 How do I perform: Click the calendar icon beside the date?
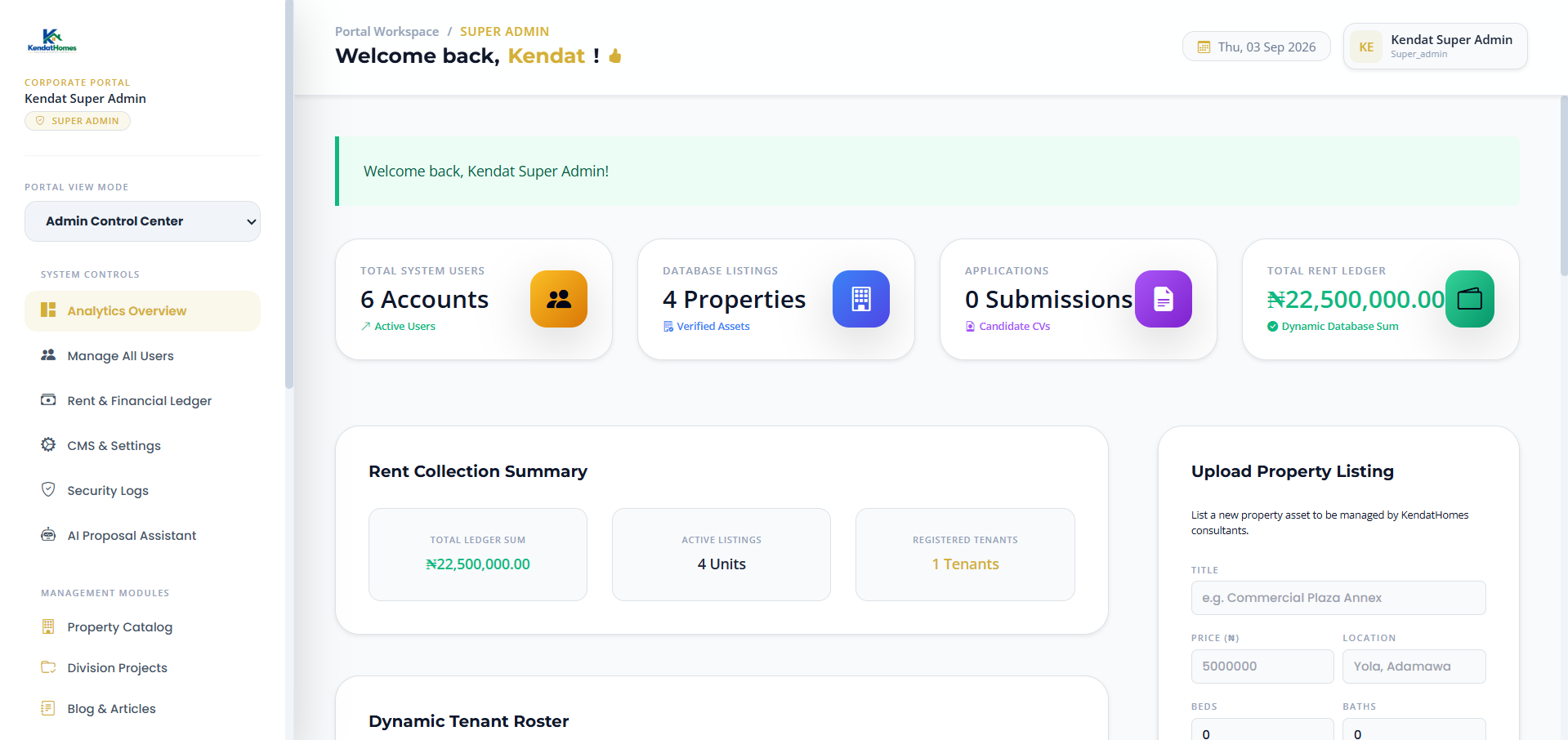click(x=1204, y=47)
